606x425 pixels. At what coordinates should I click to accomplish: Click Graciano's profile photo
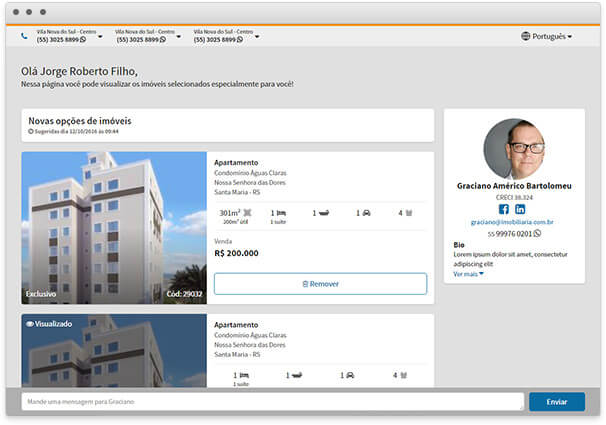click(x=514, y=149)
